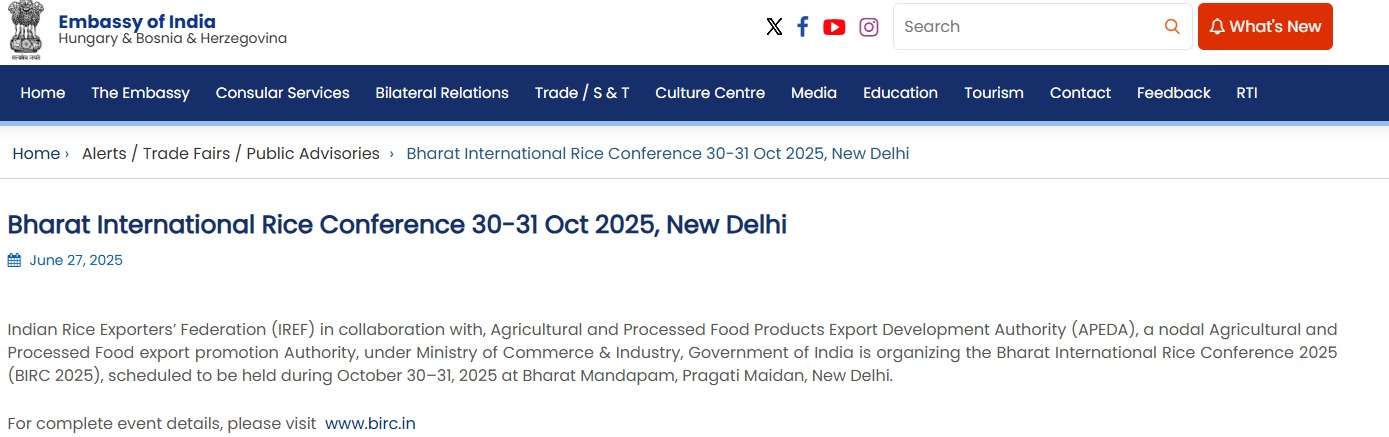Open the Embassy's Instagram profile
The image size is (1389, 437).
[869, 27]
